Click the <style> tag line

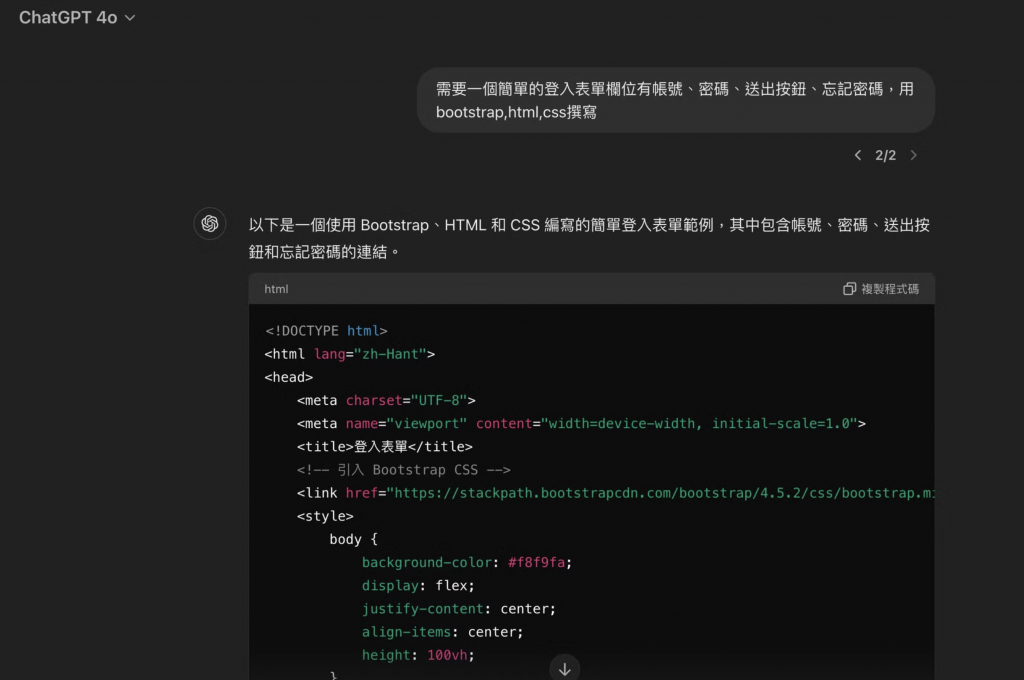[x=325, y=516]
